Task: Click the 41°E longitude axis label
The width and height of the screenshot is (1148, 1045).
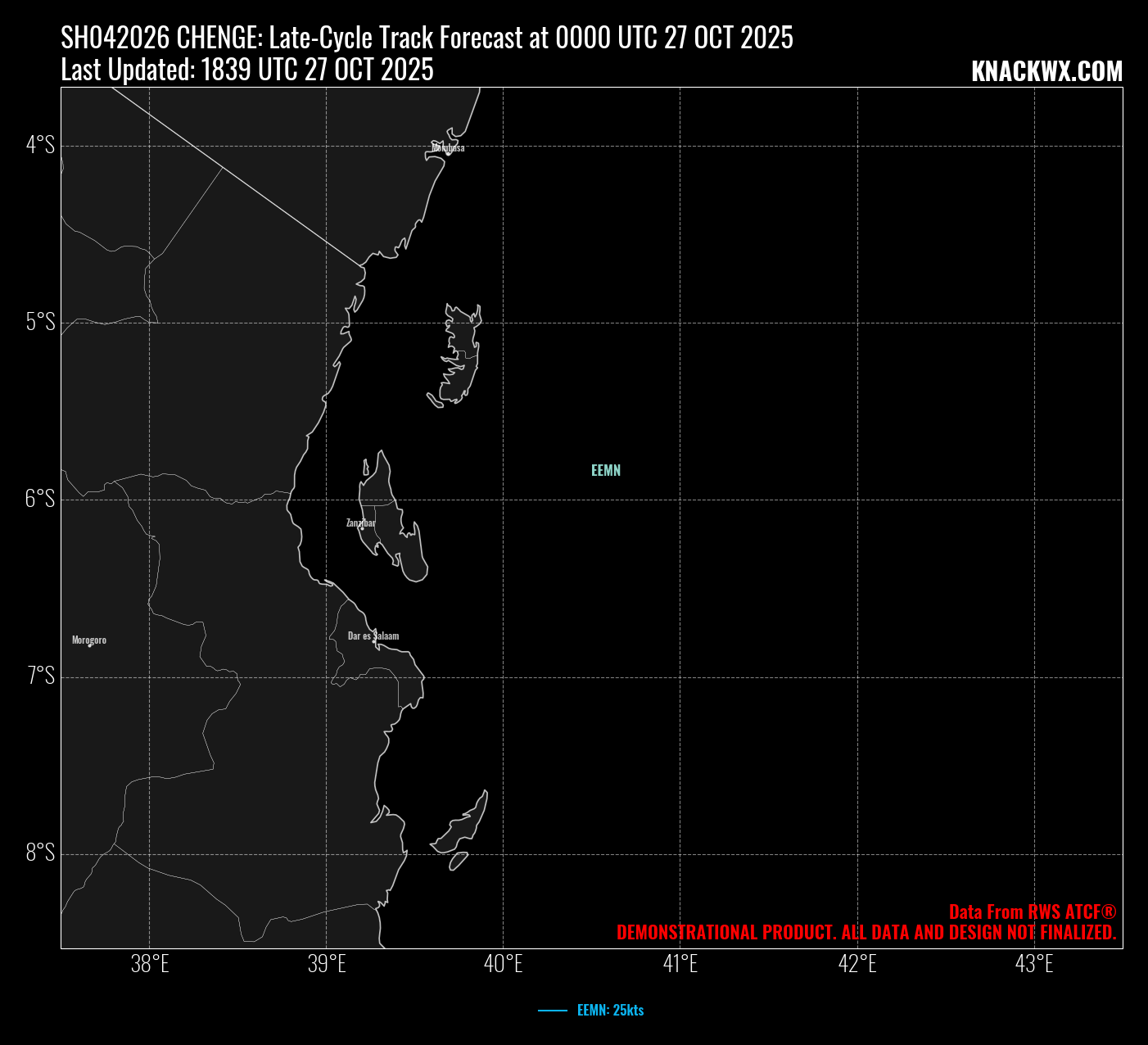Action: (680, 964)
